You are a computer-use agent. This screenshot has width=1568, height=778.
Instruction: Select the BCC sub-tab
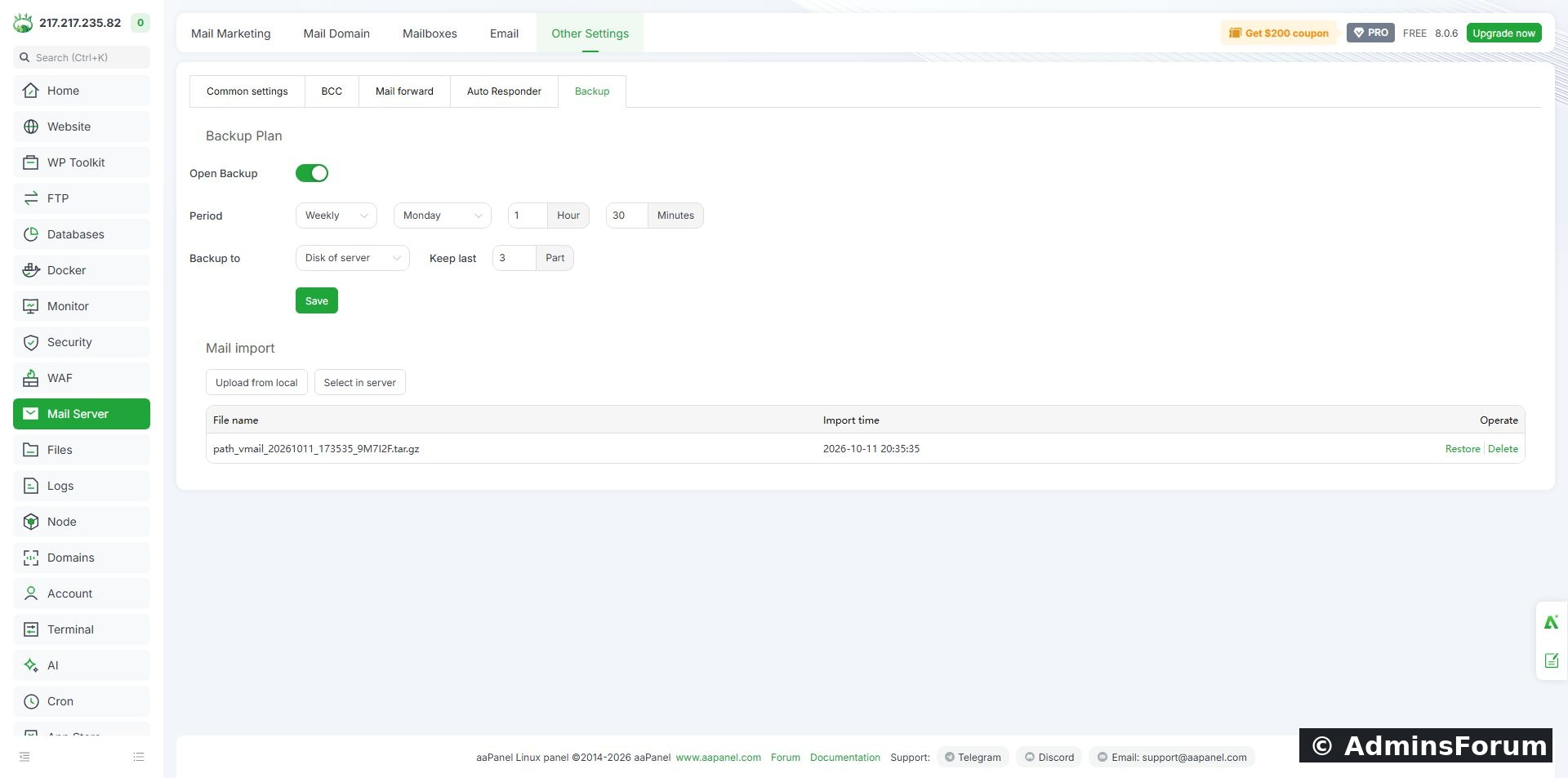coord(332,91)
